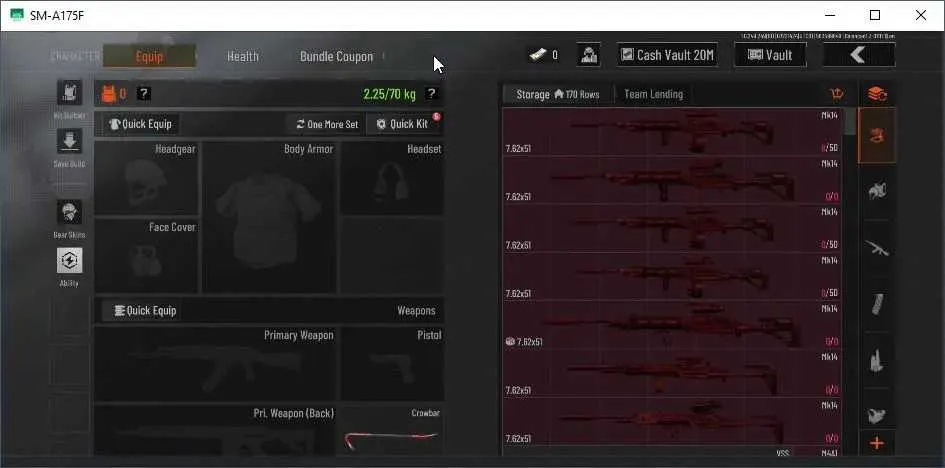Go back with the left chevron button
The width and height of the screenshot is (945, 468).
(x=859, y=55)
